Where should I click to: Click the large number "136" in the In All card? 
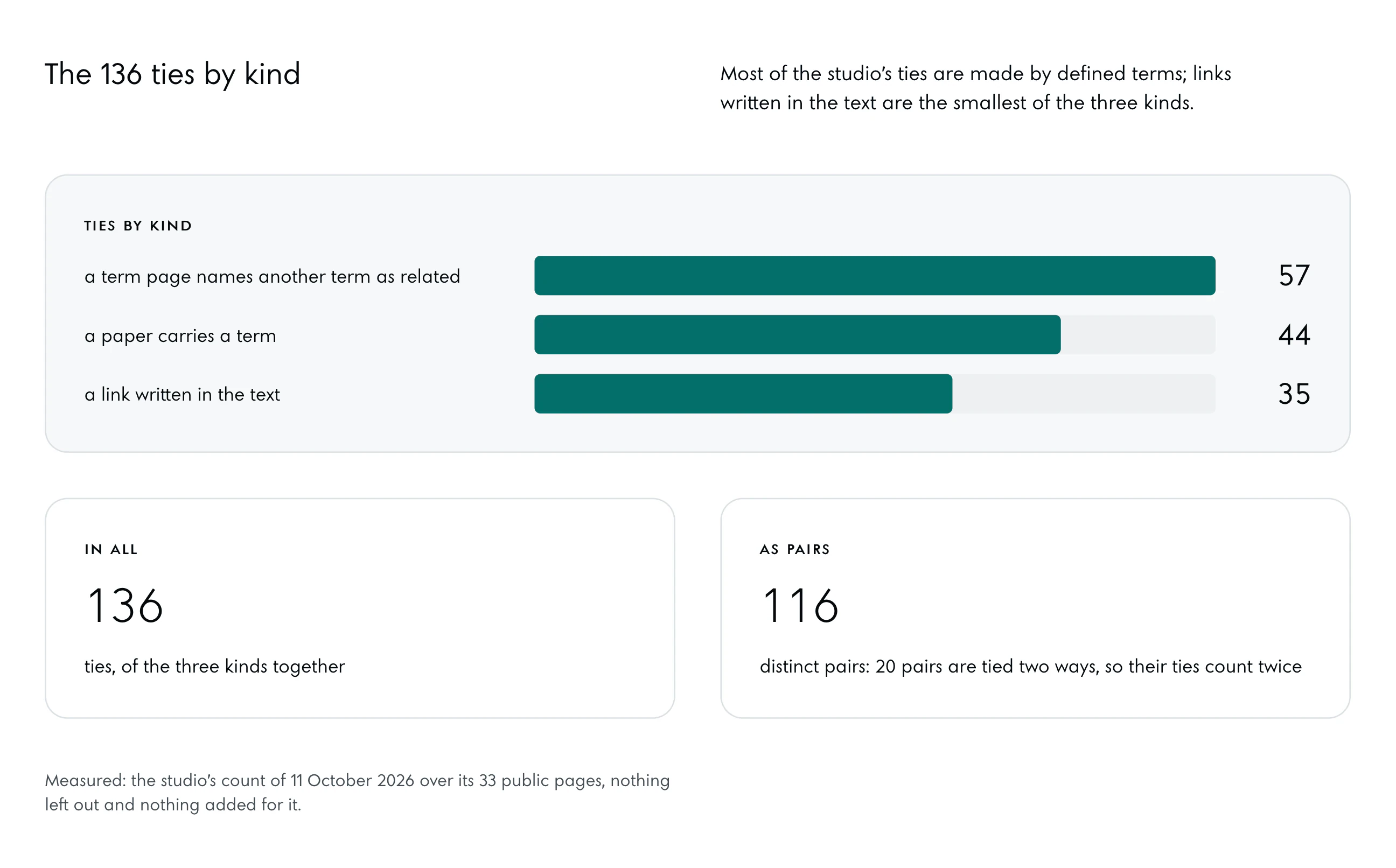tap(125, 606)
